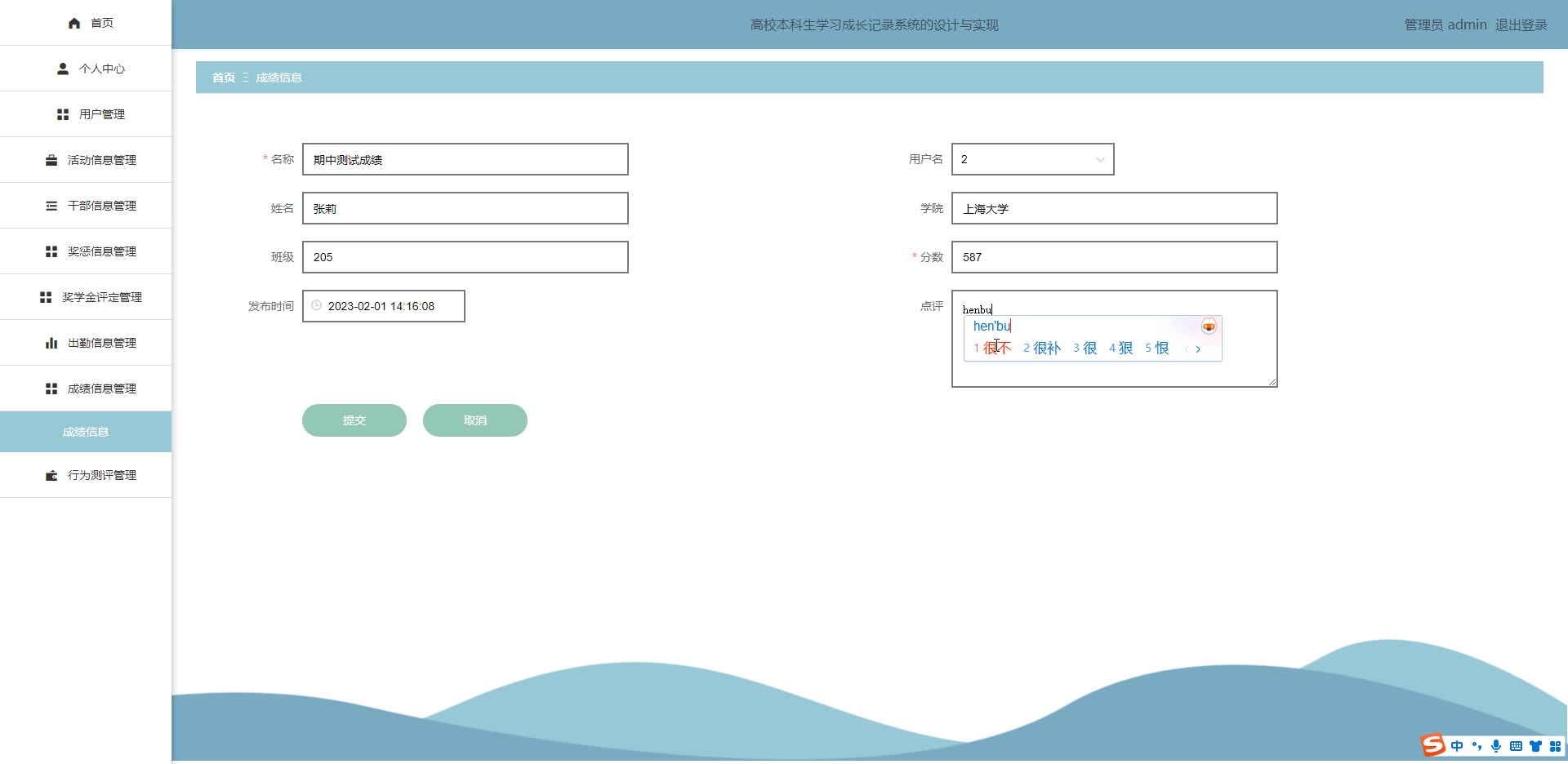Collapse the 成绩信息管理 sidebar menu

[86, 389]
